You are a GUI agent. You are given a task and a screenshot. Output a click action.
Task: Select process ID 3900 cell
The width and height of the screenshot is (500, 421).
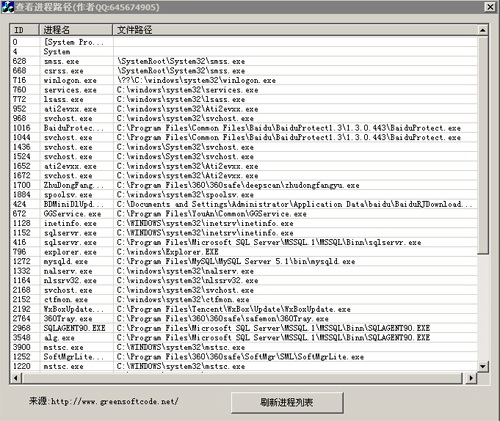pyautogui.click(x=22, y=347)
